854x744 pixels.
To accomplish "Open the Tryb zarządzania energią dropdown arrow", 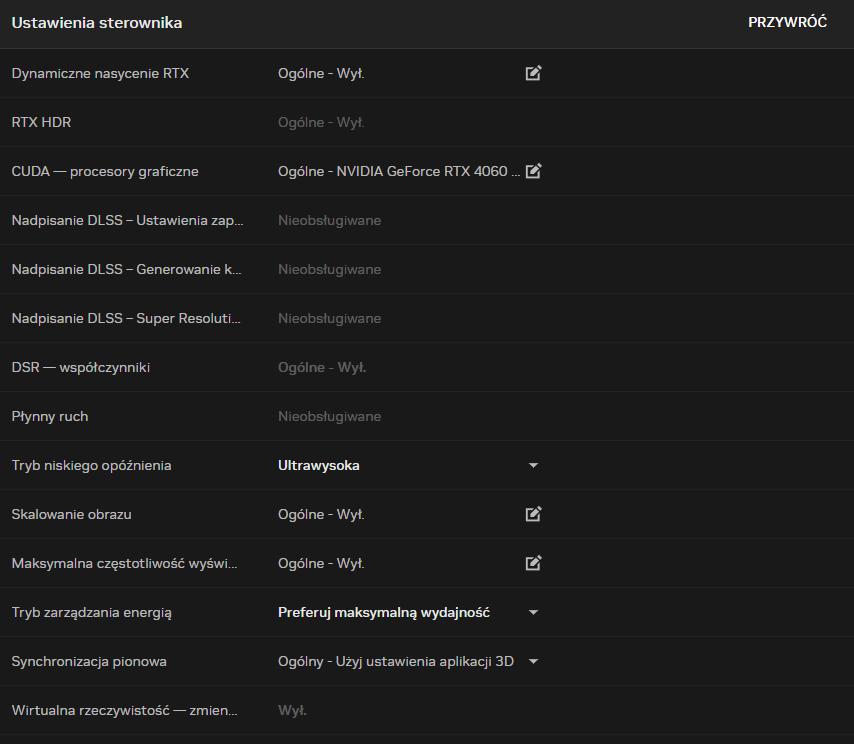I will pos(533,613).
